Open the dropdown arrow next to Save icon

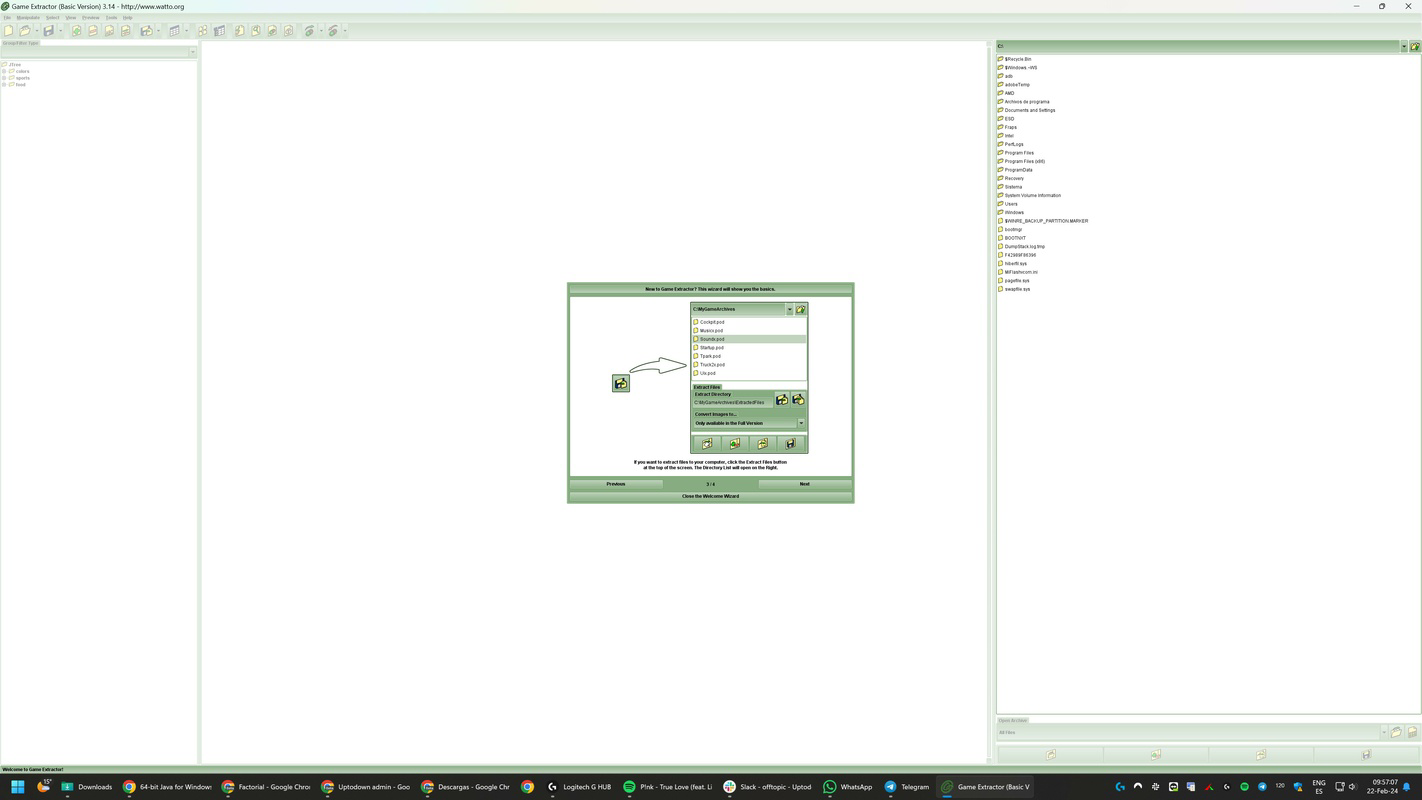coord(60,31)
